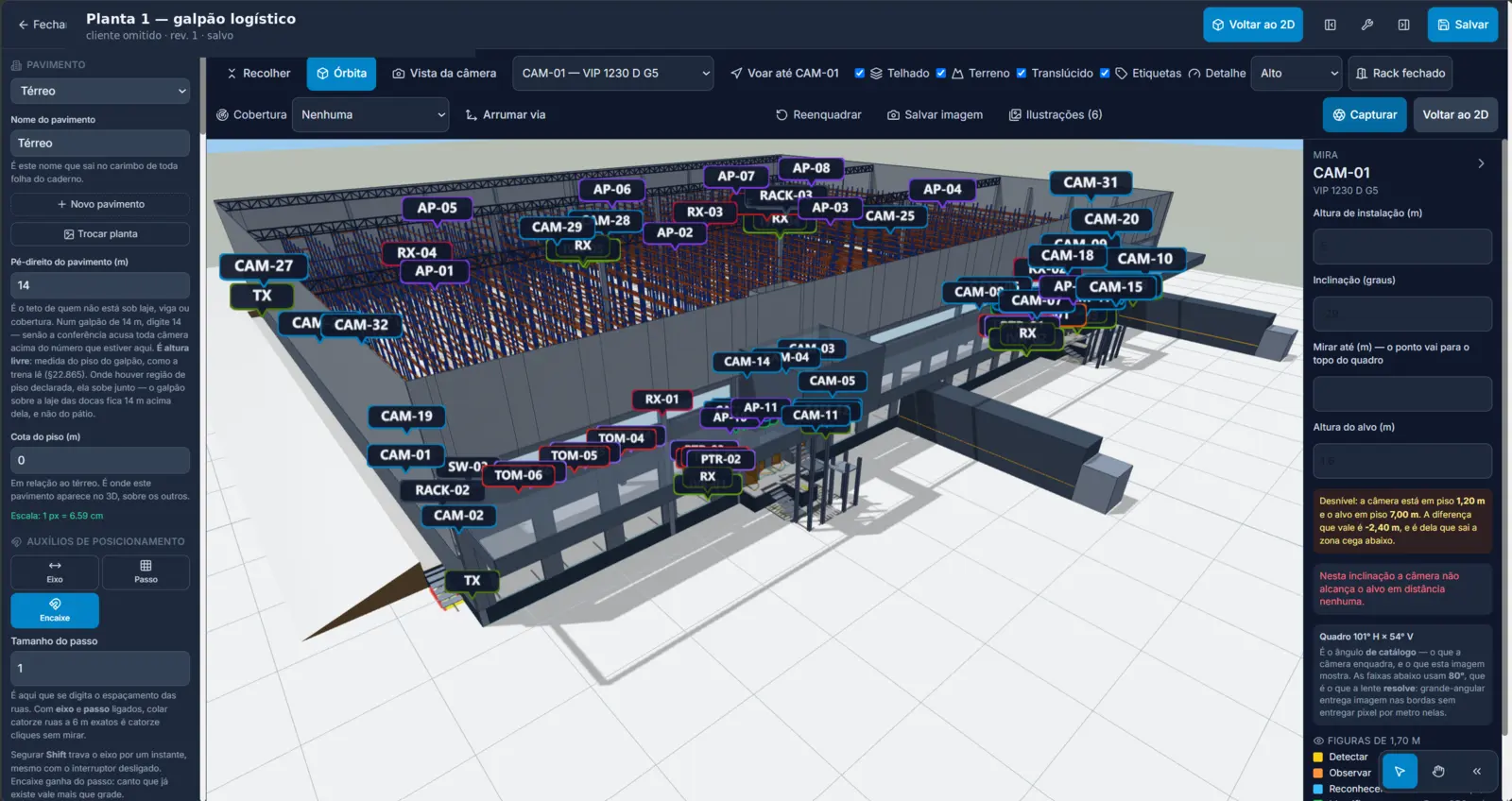The height and width of the screenshot is (801, 1512).
Task: Click the Tamanho do passo field
Action: [100, 668]
